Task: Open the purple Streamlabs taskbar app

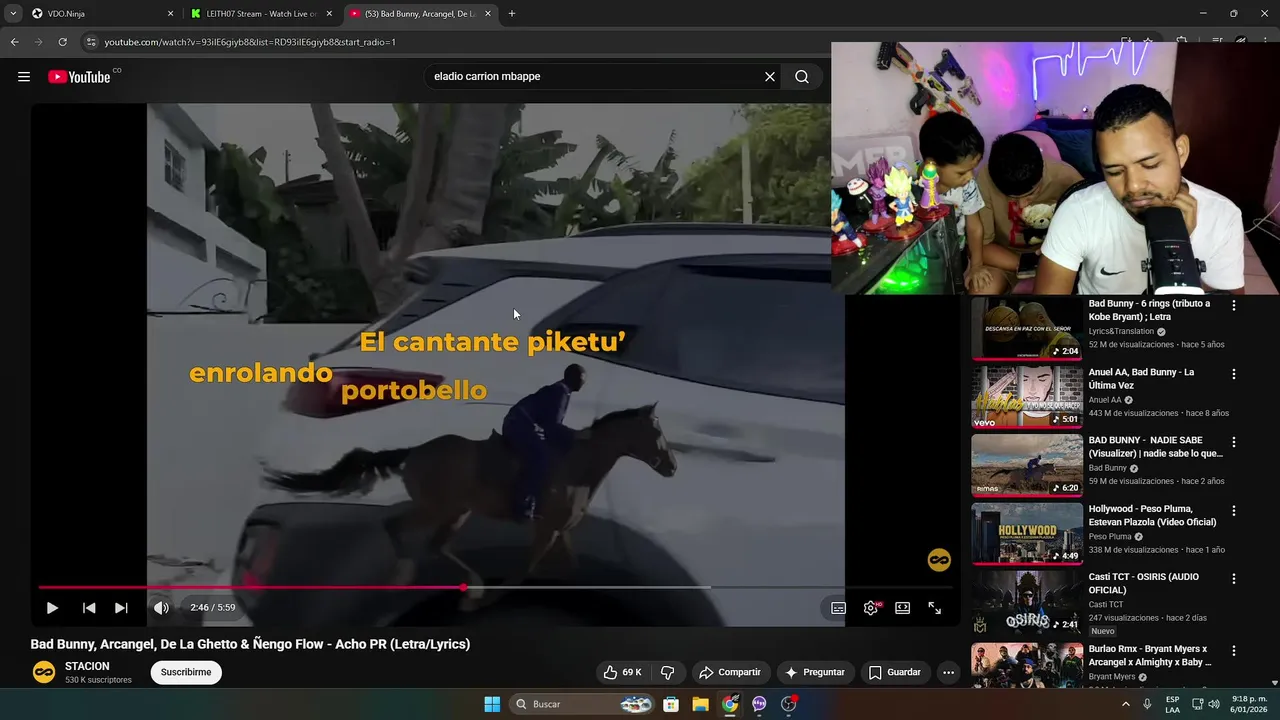Action: (x=759, y=704)
